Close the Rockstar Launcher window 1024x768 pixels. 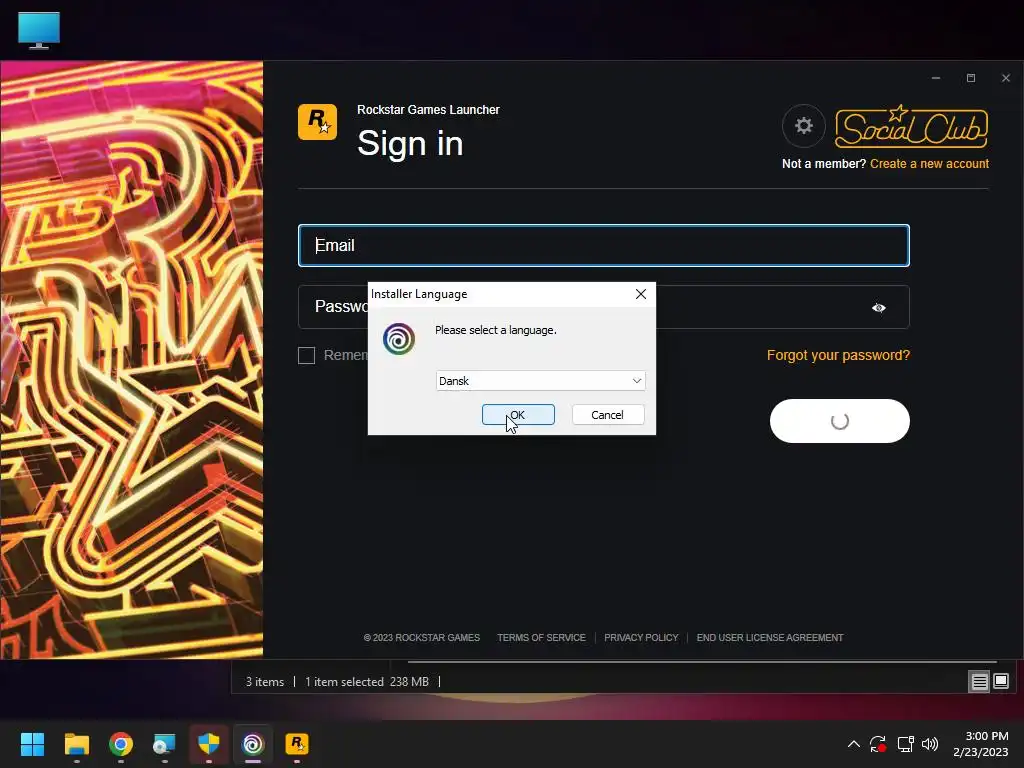pos(1006,78)
